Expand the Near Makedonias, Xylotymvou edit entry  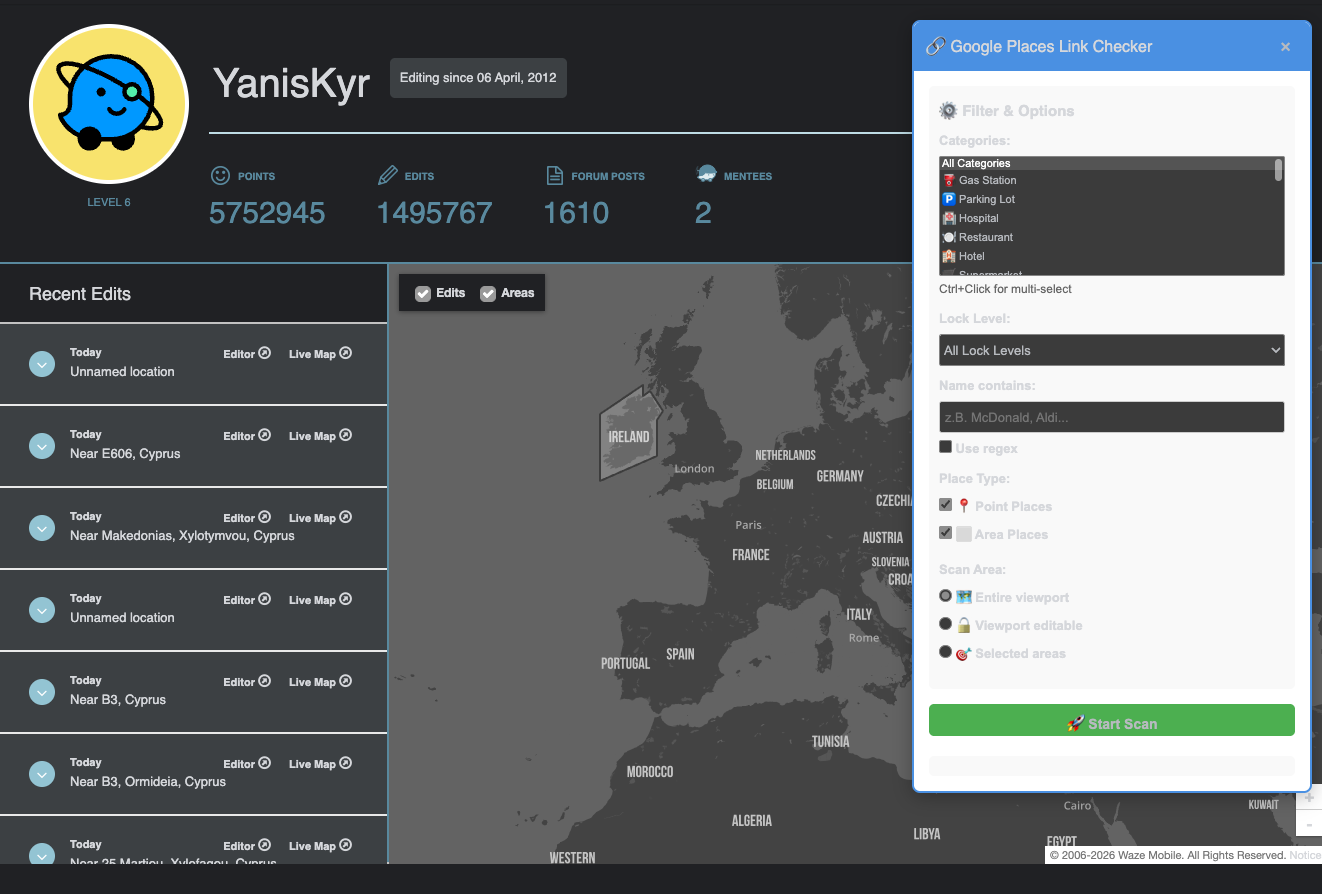pos(42,527)
